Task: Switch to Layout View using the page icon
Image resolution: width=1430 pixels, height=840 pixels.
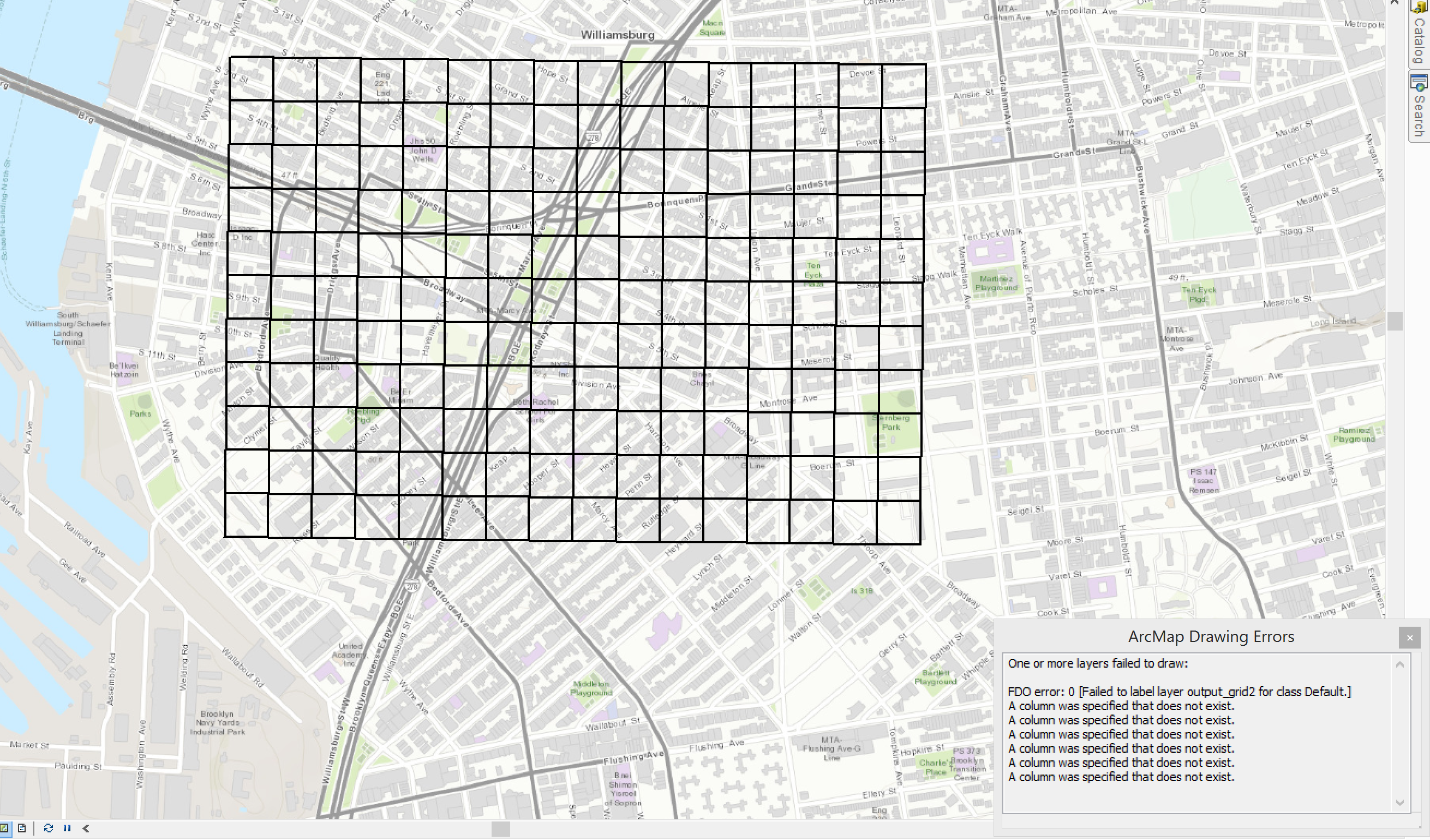Action: [x=22, y=829]
